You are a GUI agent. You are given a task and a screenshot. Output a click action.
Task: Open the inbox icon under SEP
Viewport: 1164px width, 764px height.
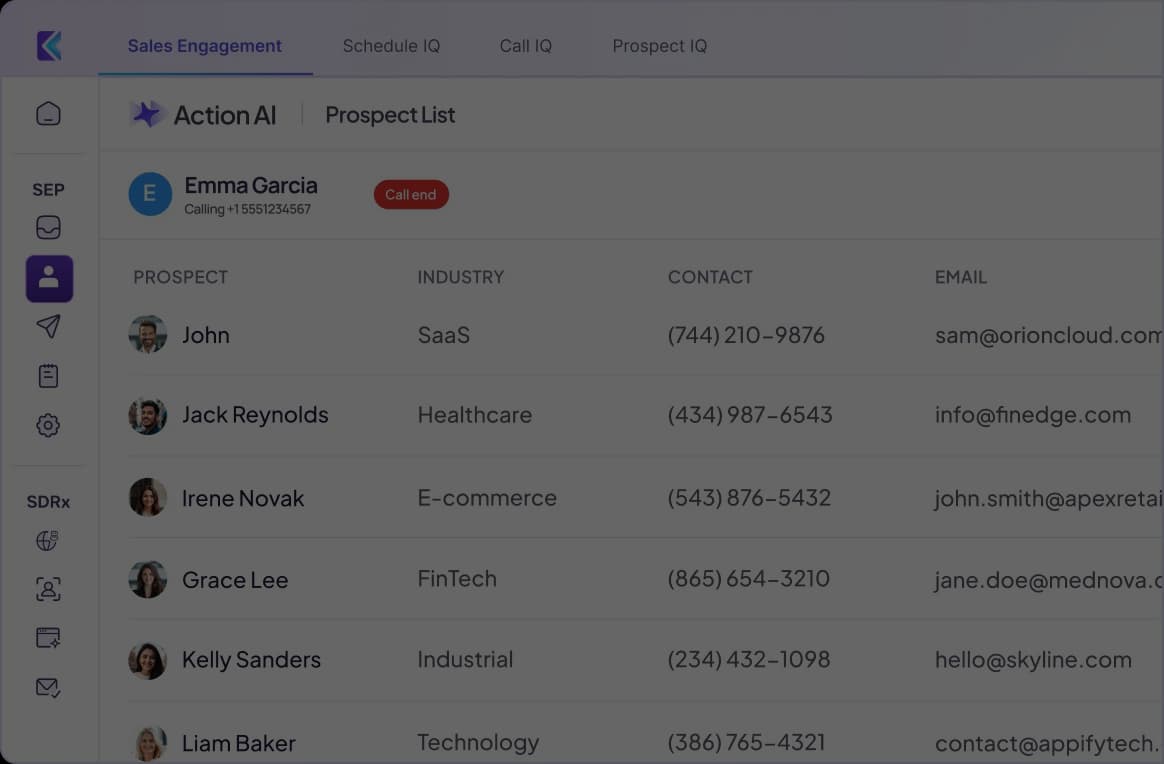[48, 228]
